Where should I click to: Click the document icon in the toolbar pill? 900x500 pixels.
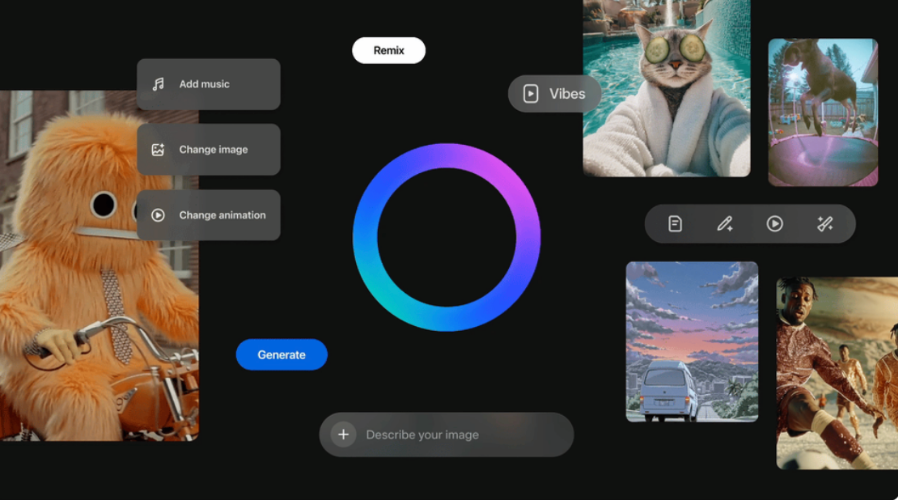click(675, 224)
